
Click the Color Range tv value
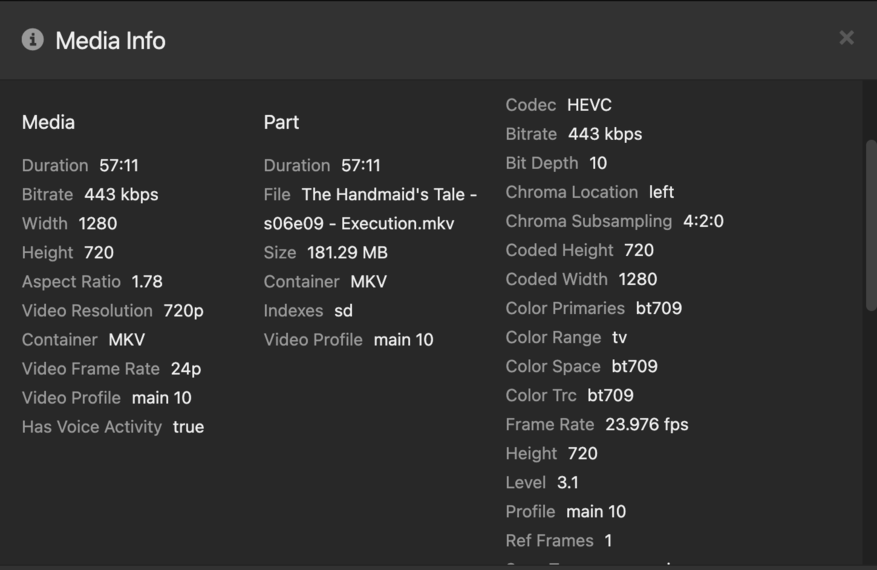click(620, 337)
